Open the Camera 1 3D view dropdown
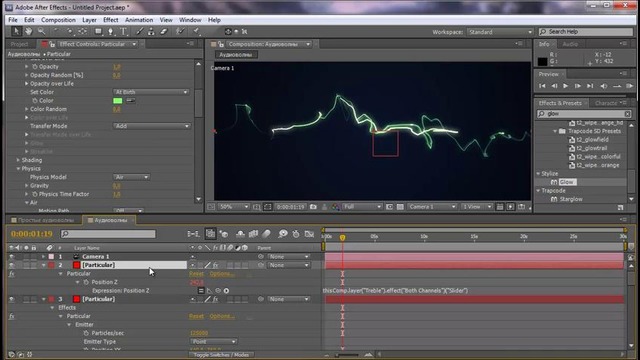This screenshot has width=640, height=360. coord(432,207)
